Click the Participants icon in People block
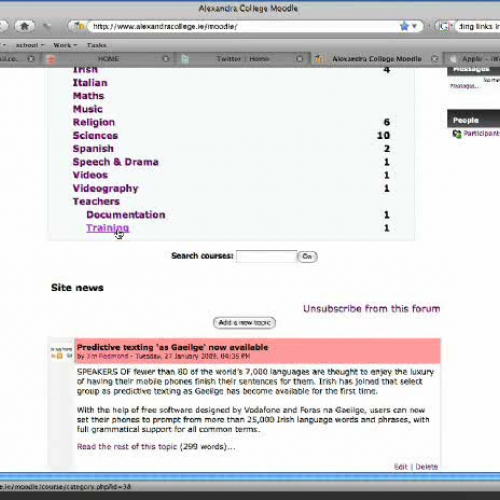The image size is (500, 500). 457,134
